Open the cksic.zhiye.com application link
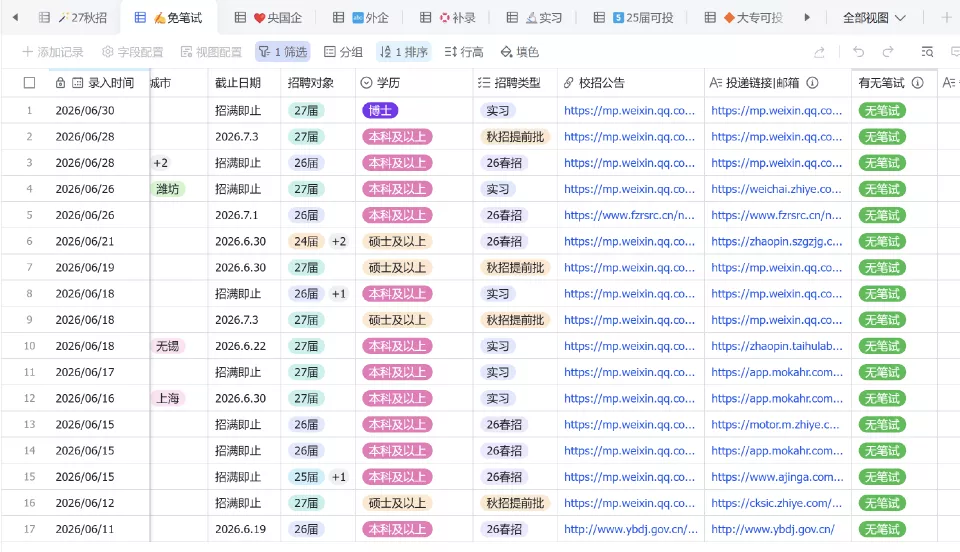Screen dimensions: 960x552 [x=776, y=503]
